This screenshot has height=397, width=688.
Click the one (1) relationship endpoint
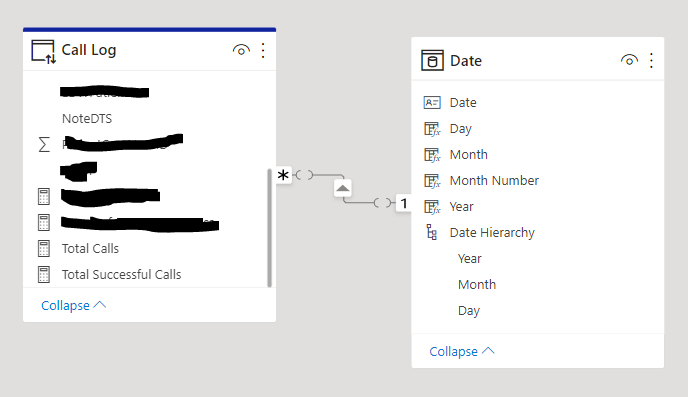coord(404,203)
